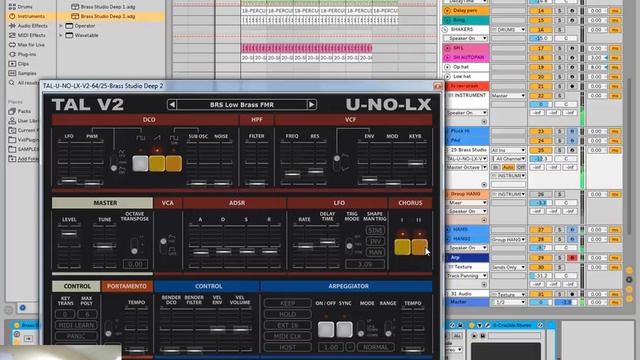Click the PANIC button
Viewport: 640px width, 360px height.
click(76, 336)
